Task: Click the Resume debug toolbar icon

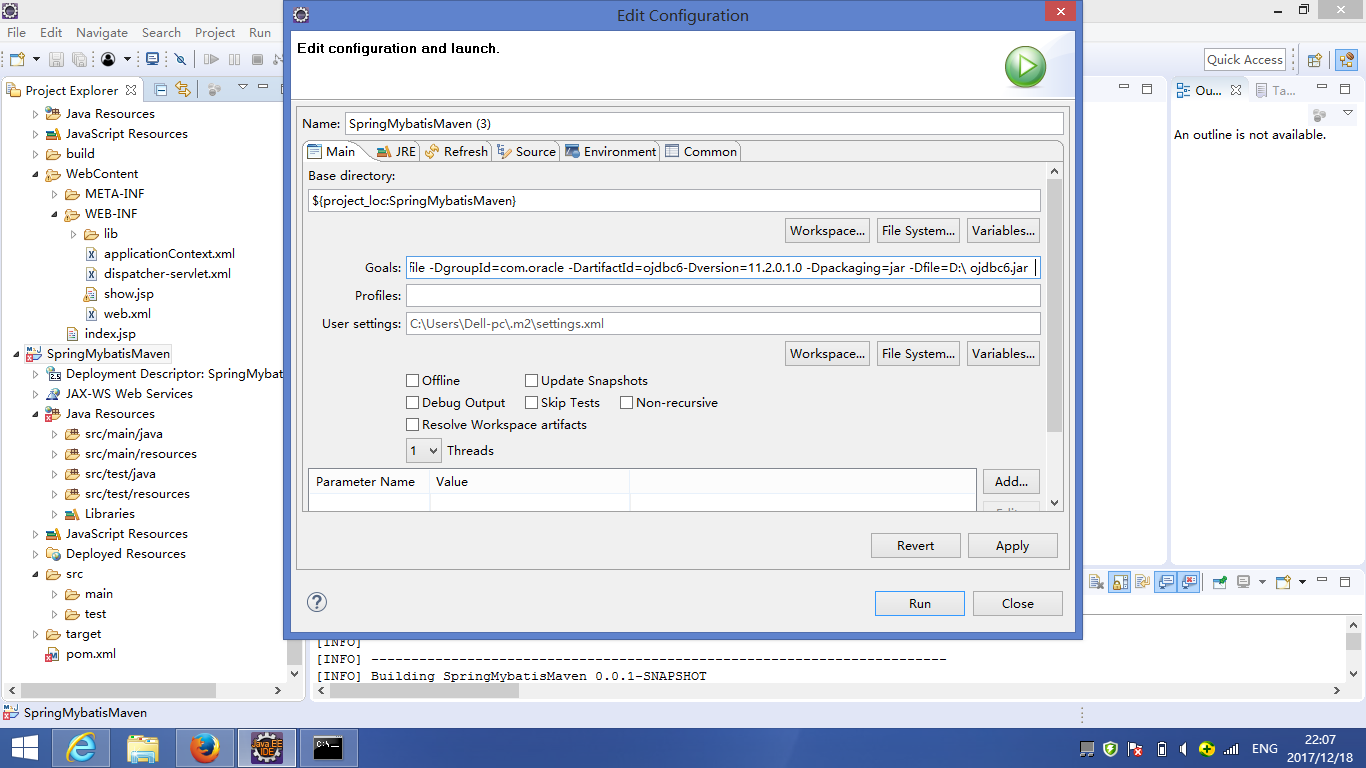Action: pyautogui.click(x=211, y=60)
